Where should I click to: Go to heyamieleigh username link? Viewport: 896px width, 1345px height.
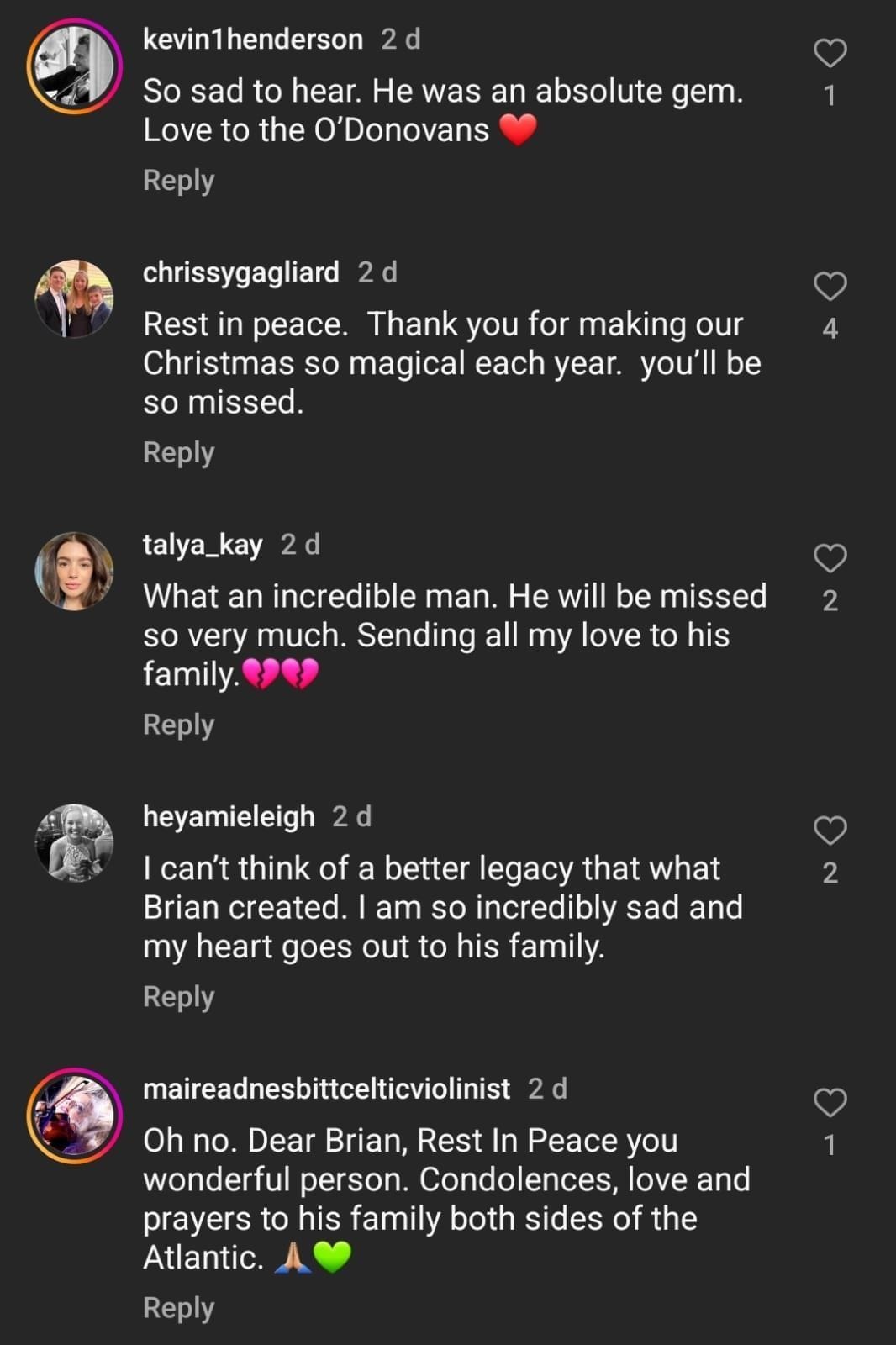229,816
